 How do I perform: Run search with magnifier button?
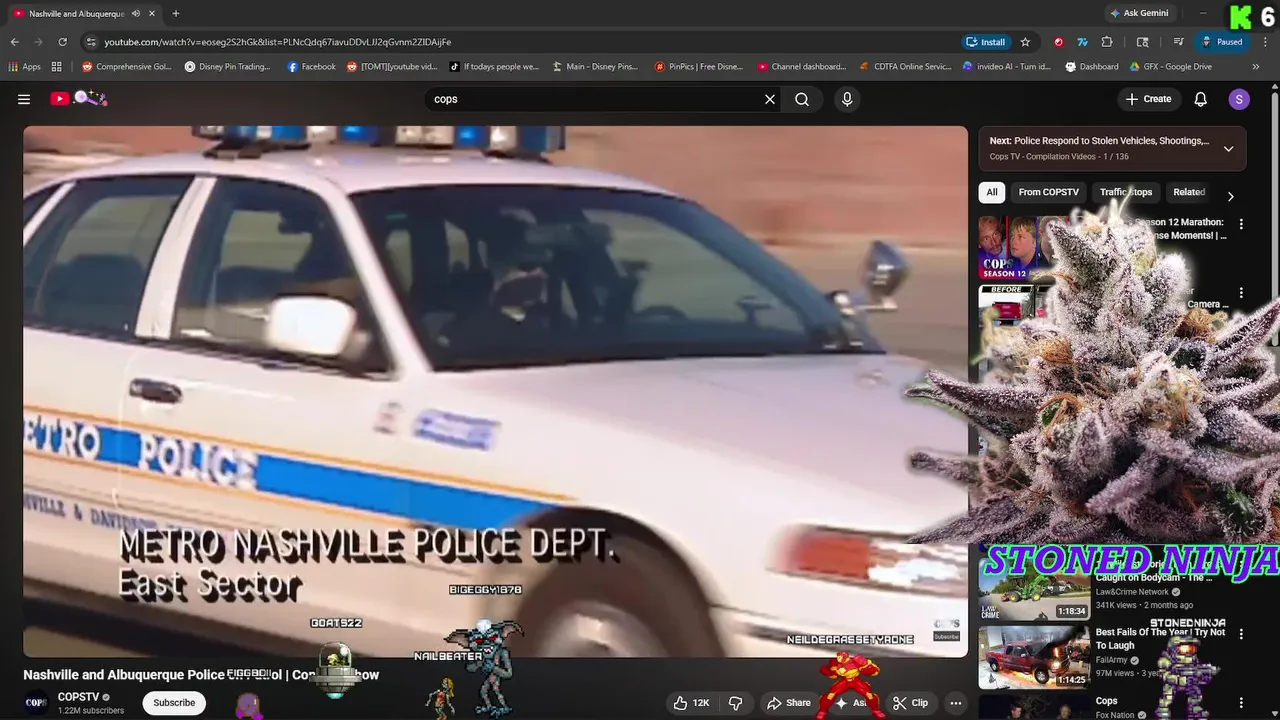click(x=802, y=99)
